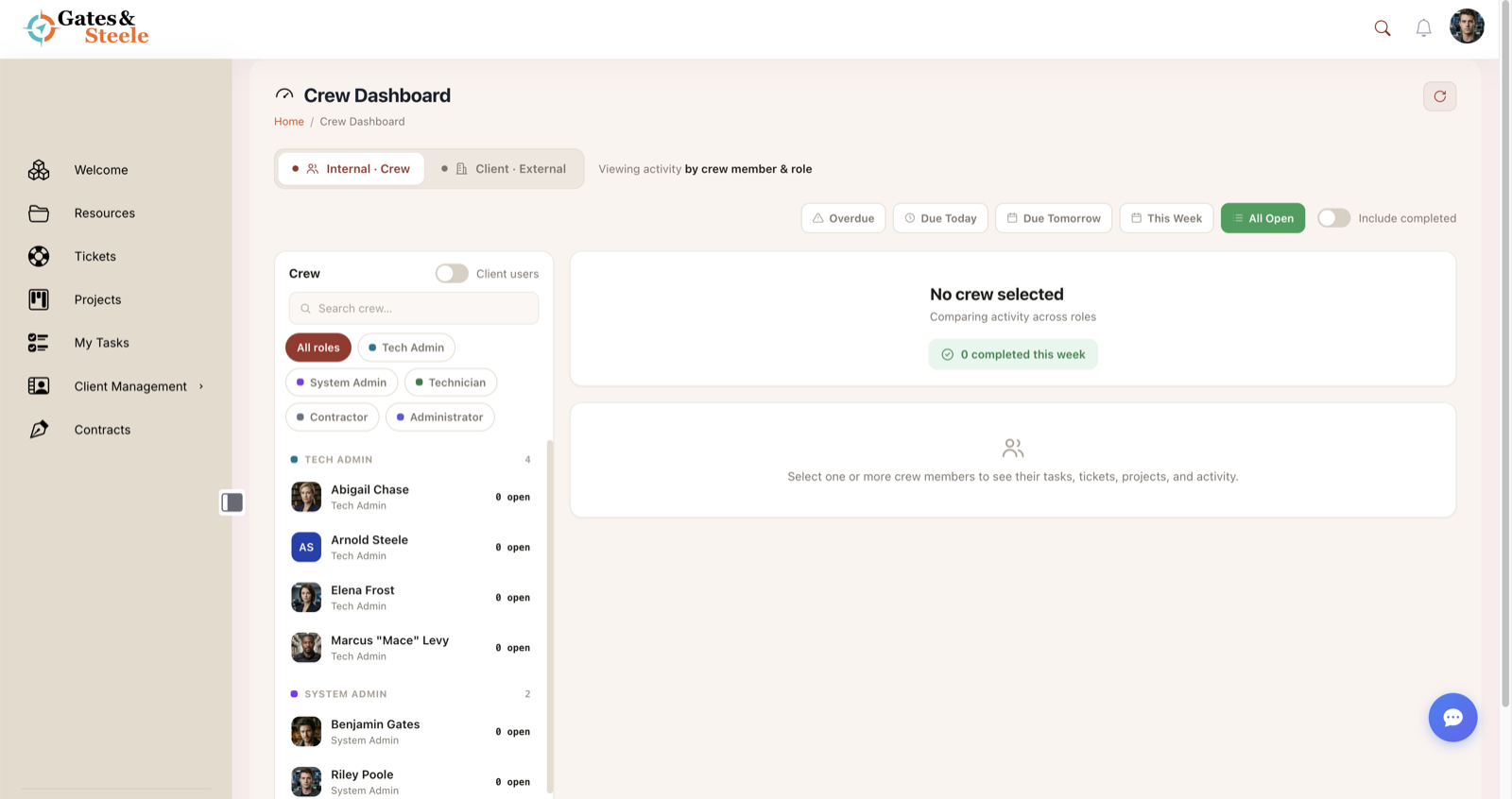Open the notifications bell

point(1423,28)
